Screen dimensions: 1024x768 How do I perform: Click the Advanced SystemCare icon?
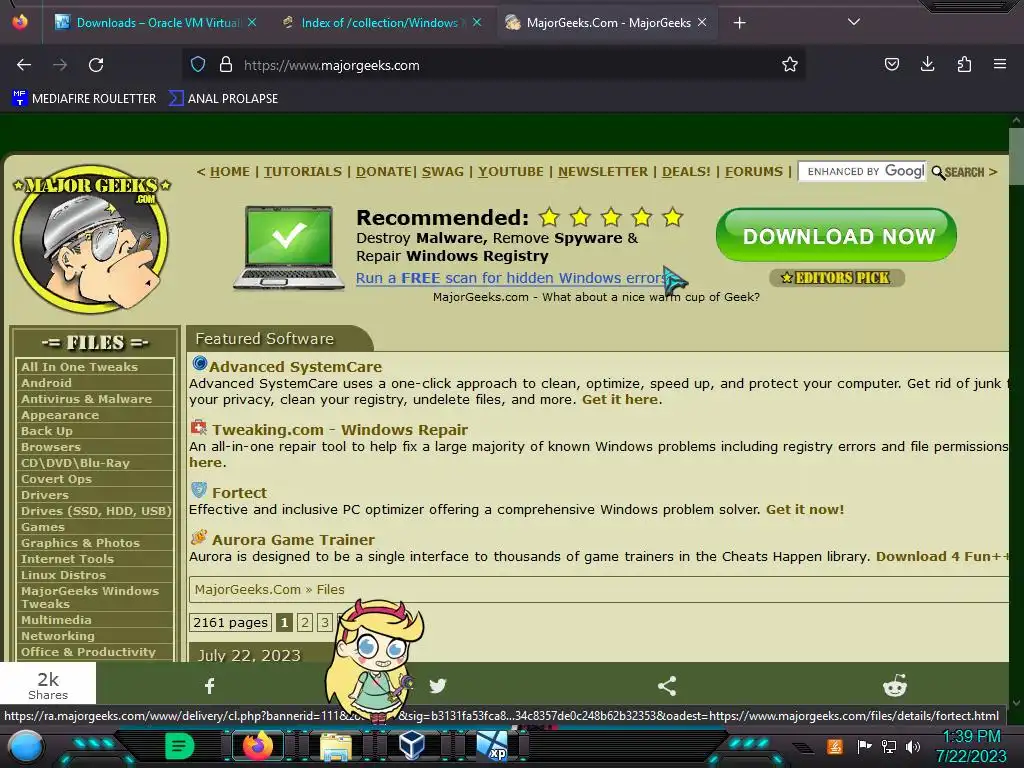[199, 364]
